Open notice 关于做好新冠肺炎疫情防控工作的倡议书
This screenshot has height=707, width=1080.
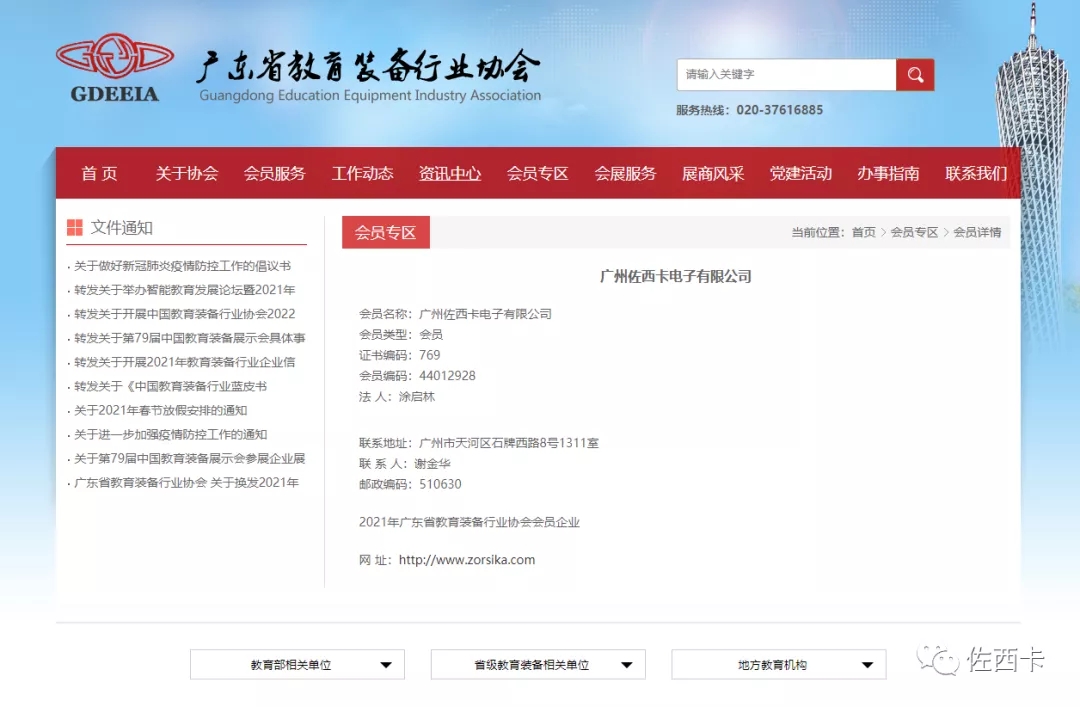(183, 266)
